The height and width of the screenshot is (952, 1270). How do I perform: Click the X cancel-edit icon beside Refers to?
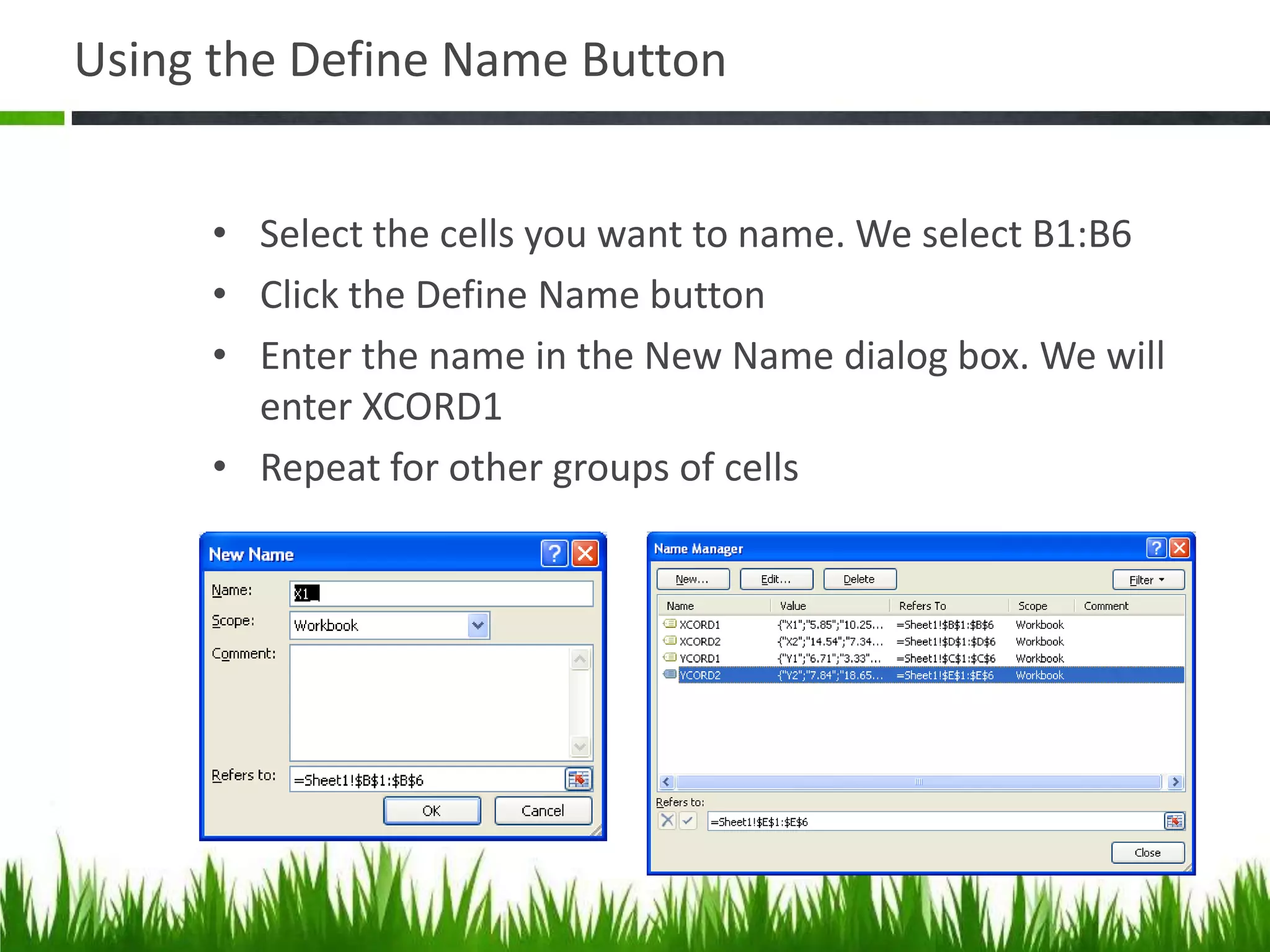667,821
